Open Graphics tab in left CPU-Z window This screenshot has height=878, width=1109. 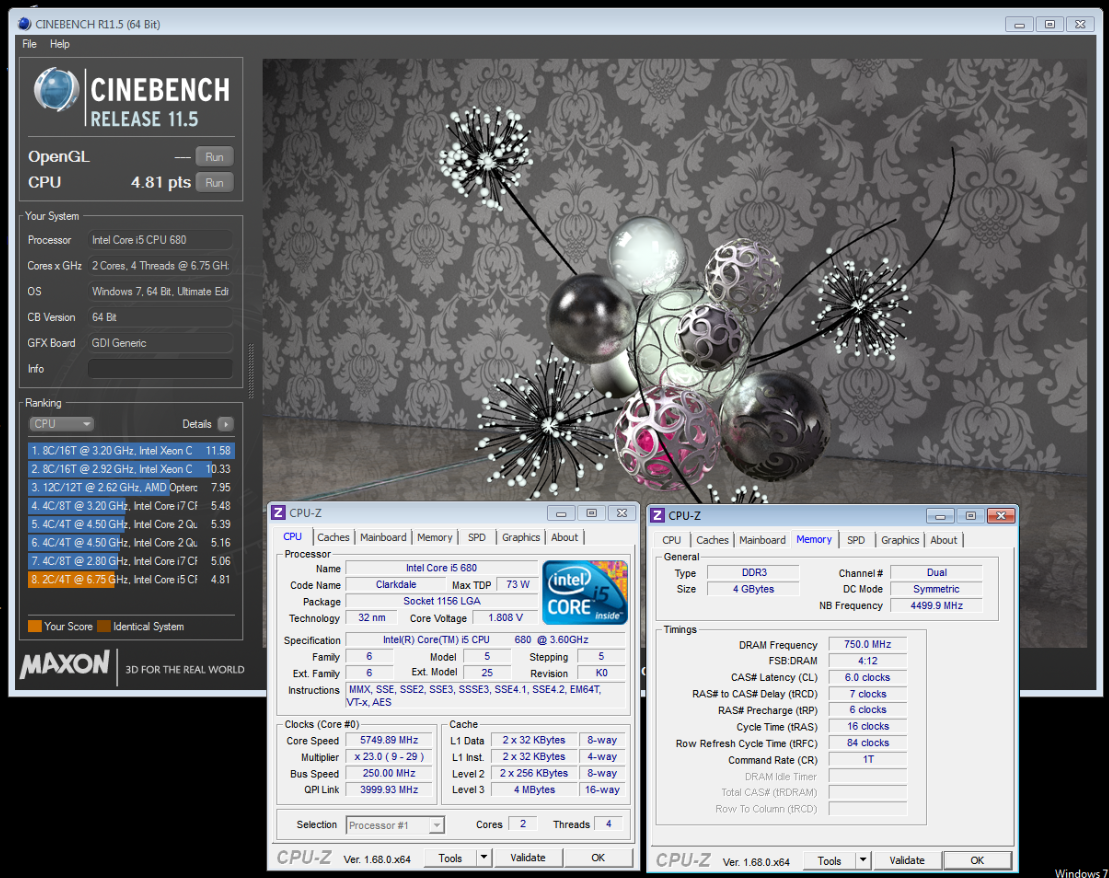click(x=521, y=537)
